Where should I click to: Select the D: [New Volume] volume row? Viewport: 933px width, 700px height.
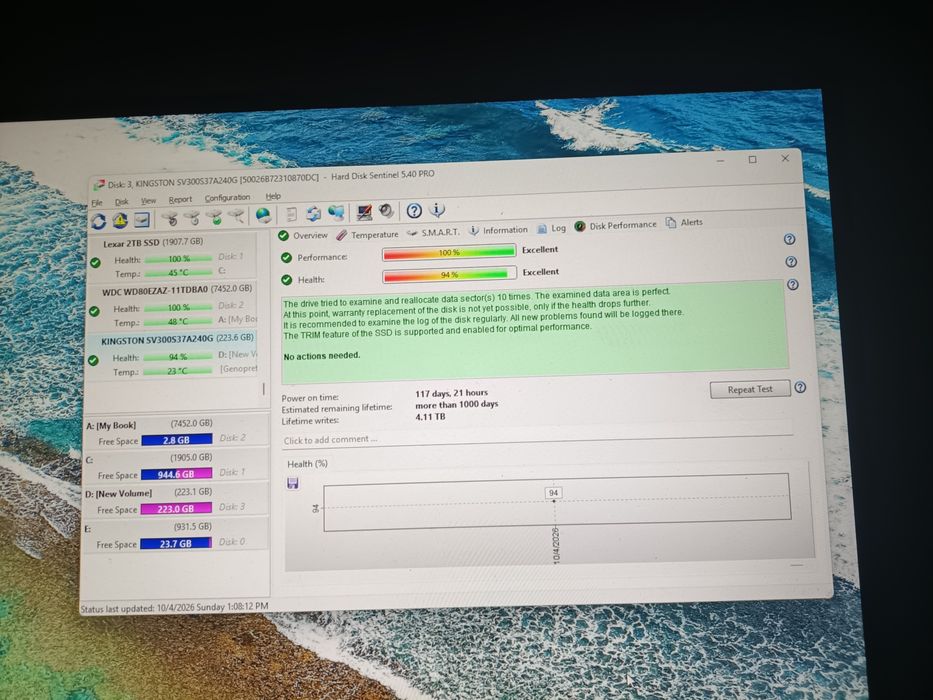click(176, 501)
